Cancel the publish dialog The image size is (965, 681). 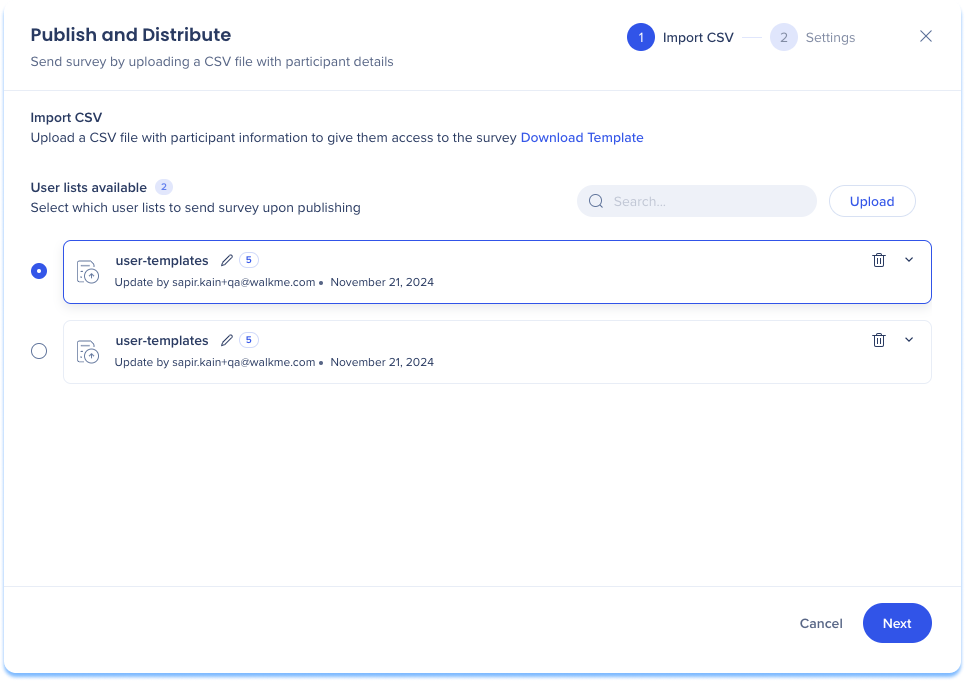click(821, 623)
